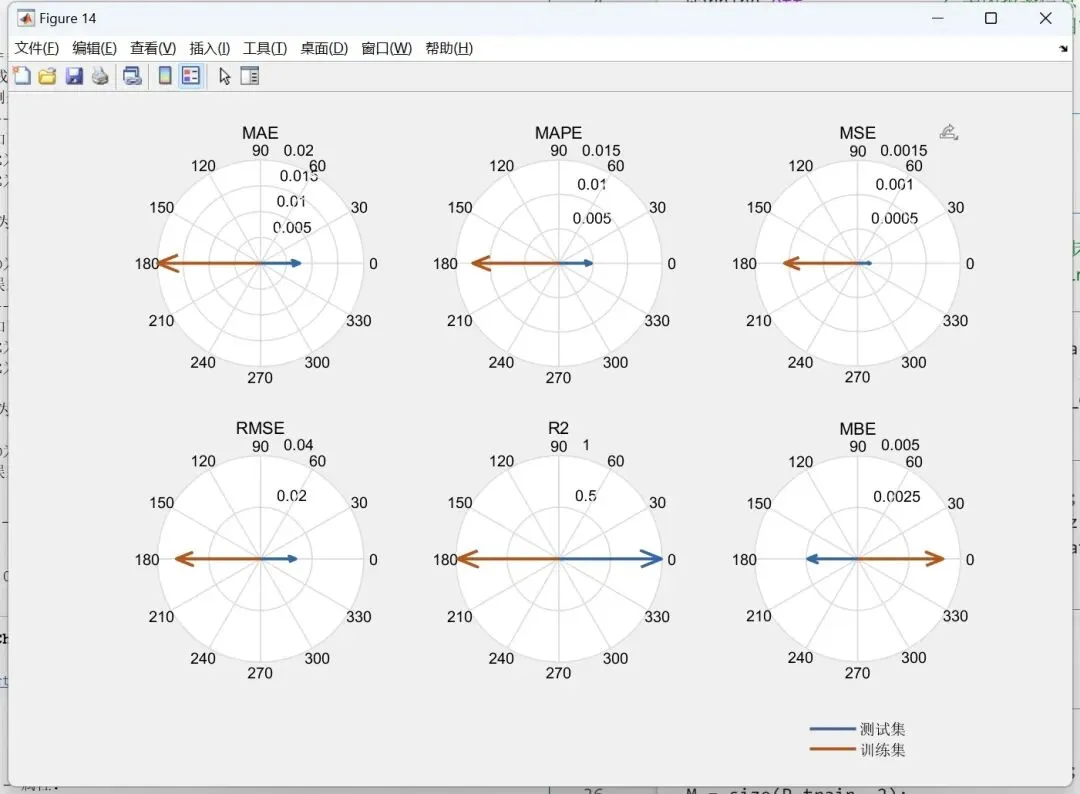The height and width of the screenshot is (794, 1080).
Task: Click the 0.0005 radial label on MSE plot
Action: coord(895,218)
